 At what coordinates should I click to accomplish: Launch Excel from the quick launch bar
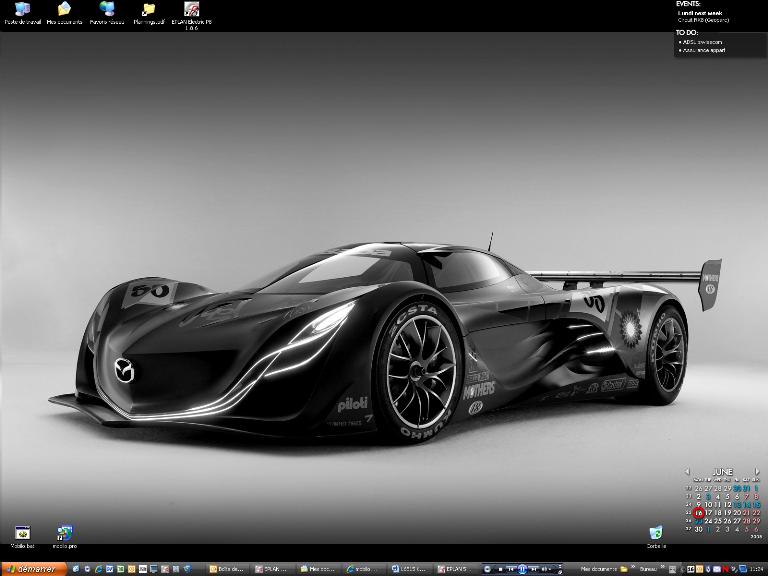click(x=120, y=569)
